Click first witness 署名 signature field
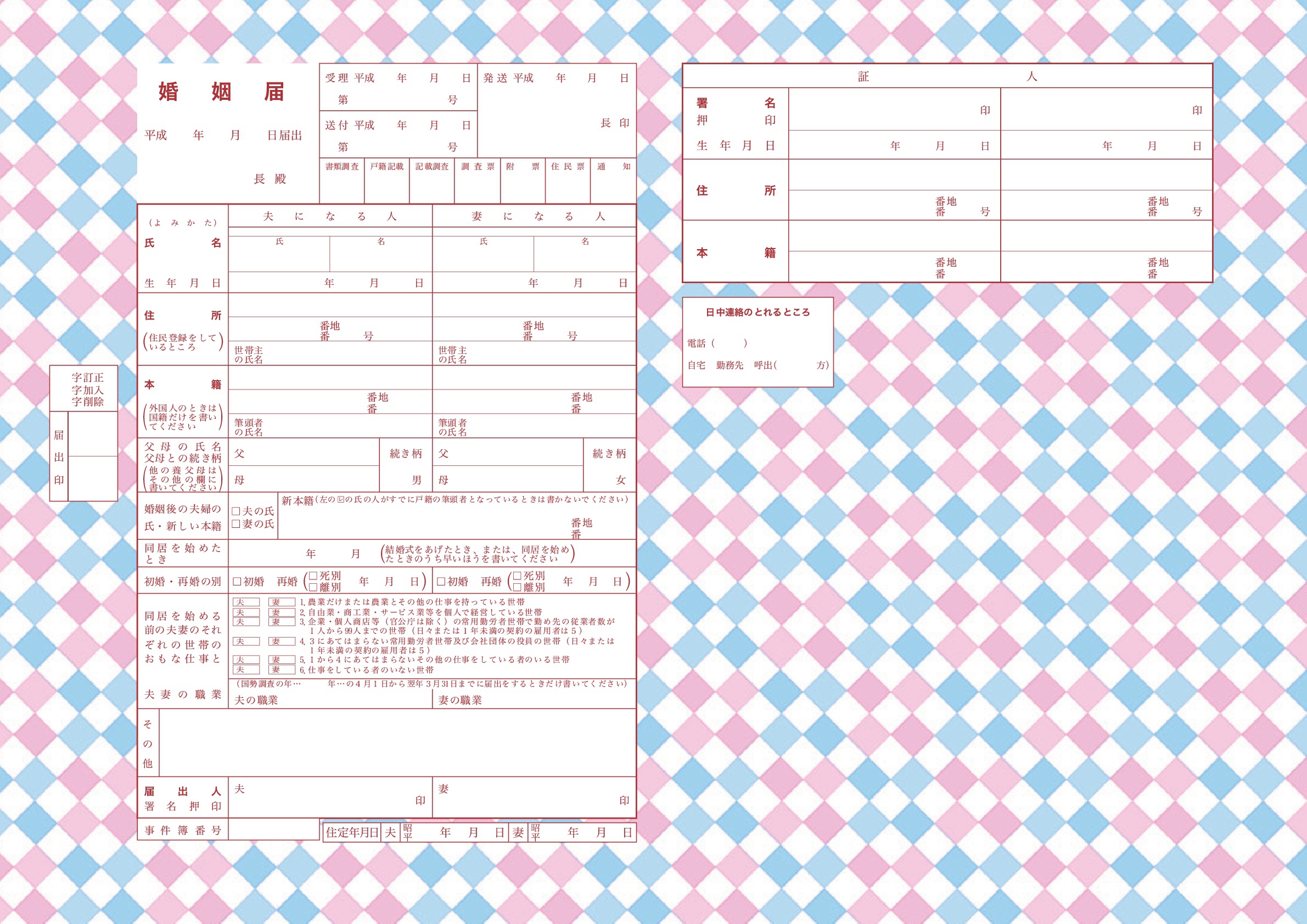 (x=894, y=109)
